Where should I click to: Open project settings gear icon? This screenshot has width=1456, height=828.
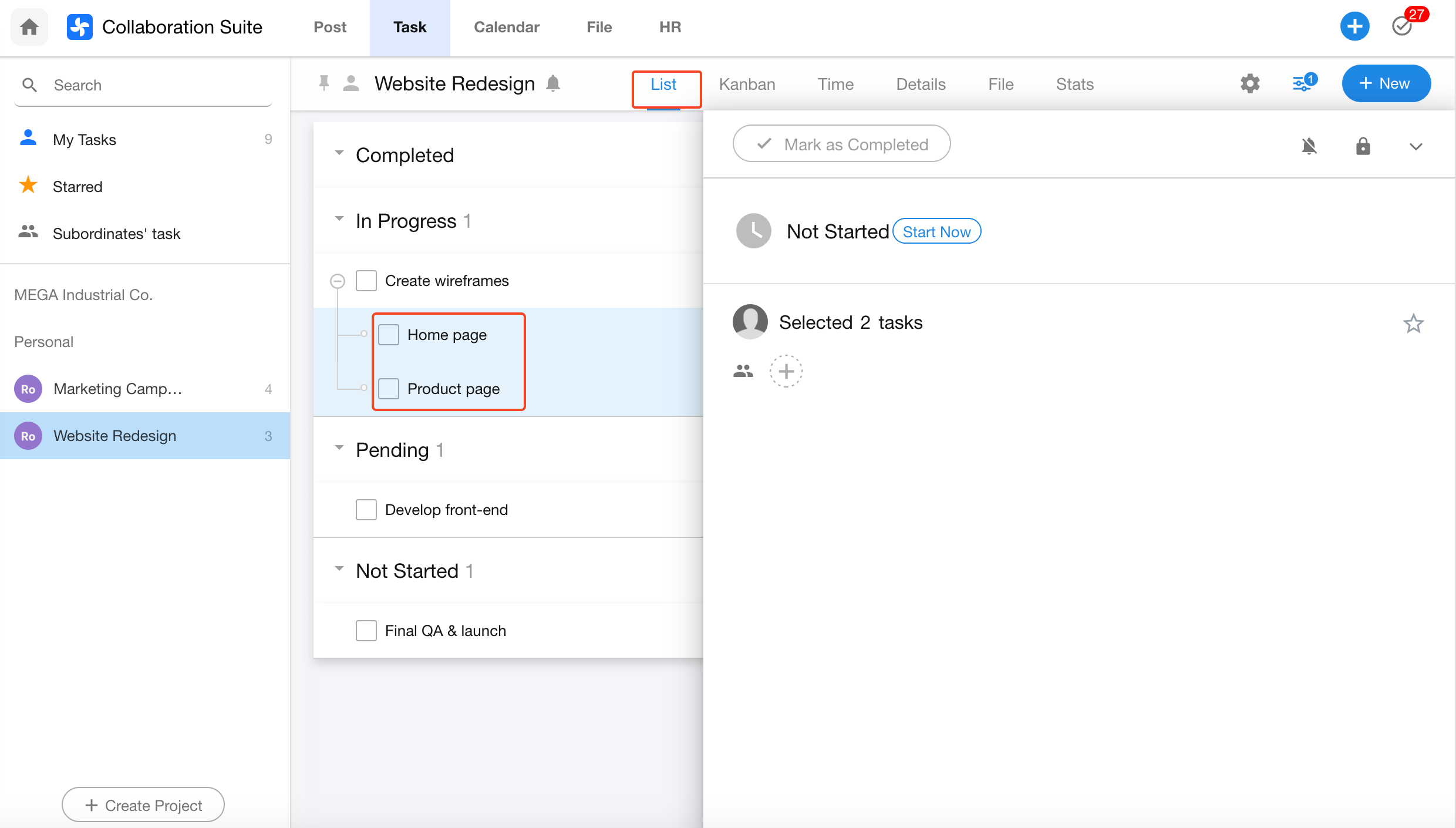1250,84
